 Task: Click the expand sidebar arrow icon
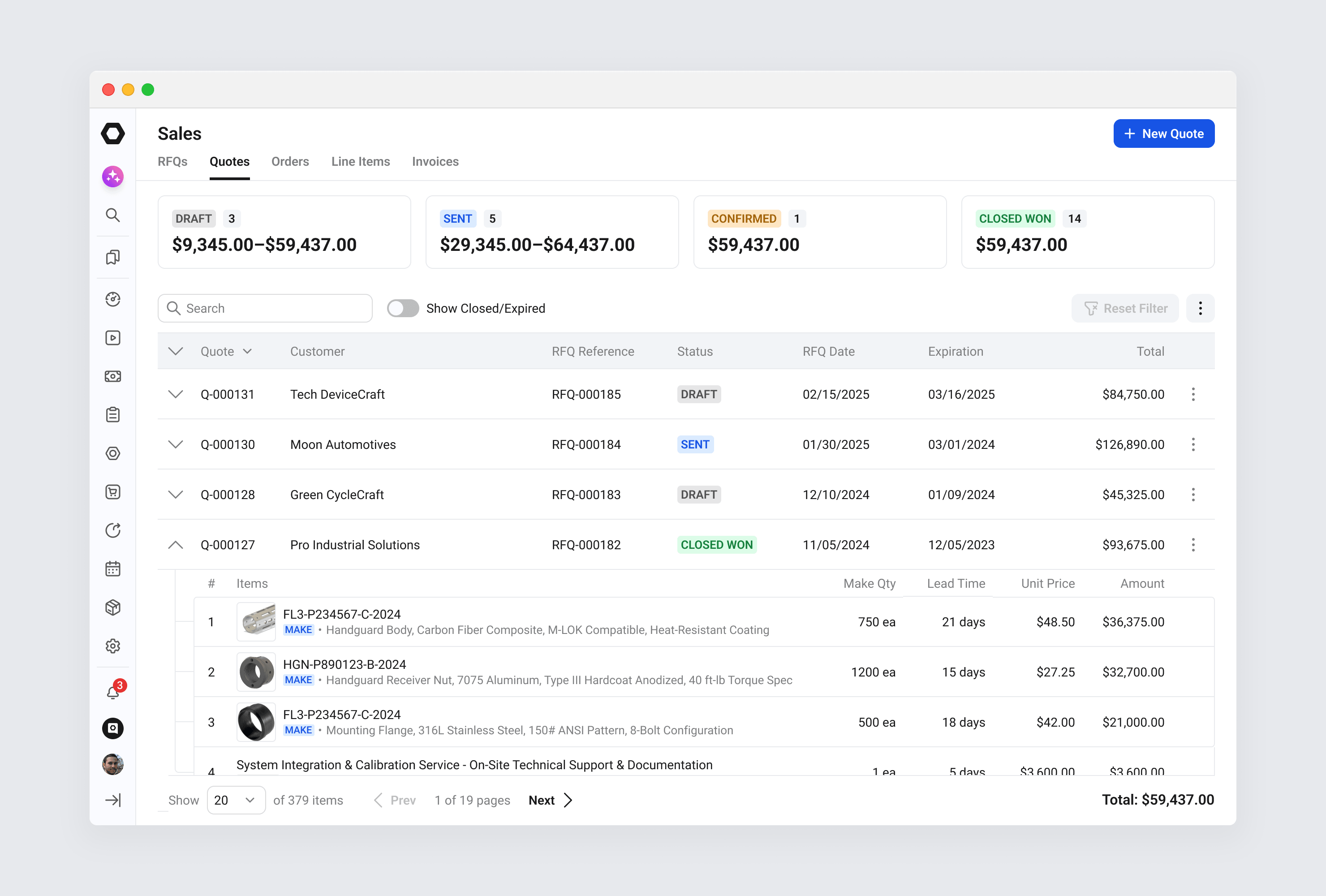click(x=113, y=800)
